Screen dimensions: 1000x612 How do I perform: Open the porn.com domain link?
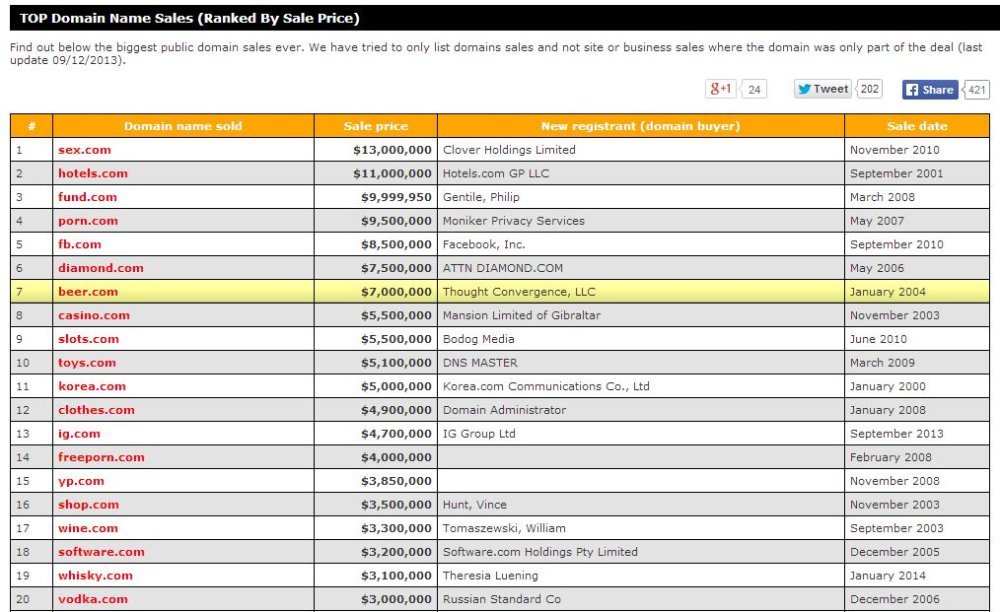[88, 221]
